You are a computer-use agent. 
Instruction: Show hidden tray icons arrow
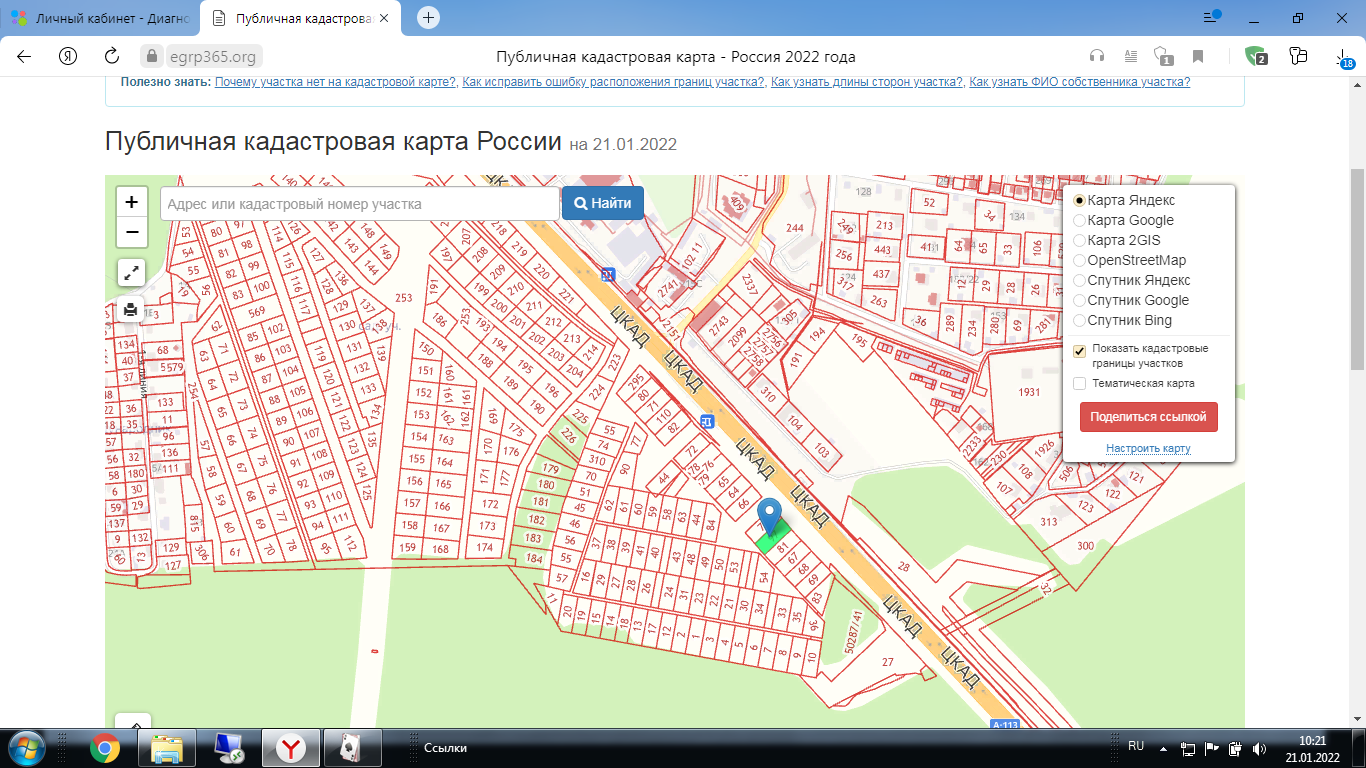pyautogui.click(x=1163, y=748)
